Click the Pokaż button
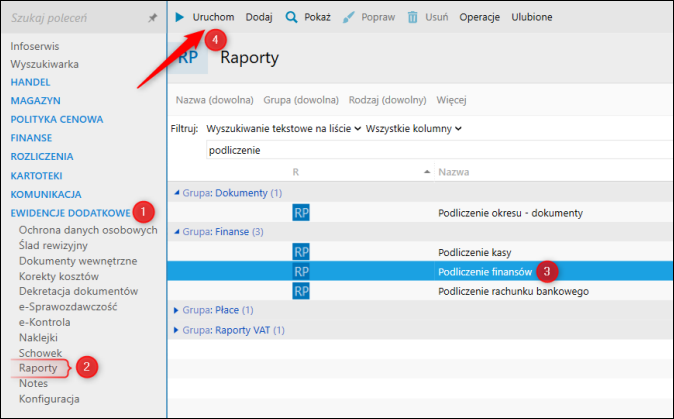Image resolution: width=674 pixels, height=419 pixels. (317, 17)
